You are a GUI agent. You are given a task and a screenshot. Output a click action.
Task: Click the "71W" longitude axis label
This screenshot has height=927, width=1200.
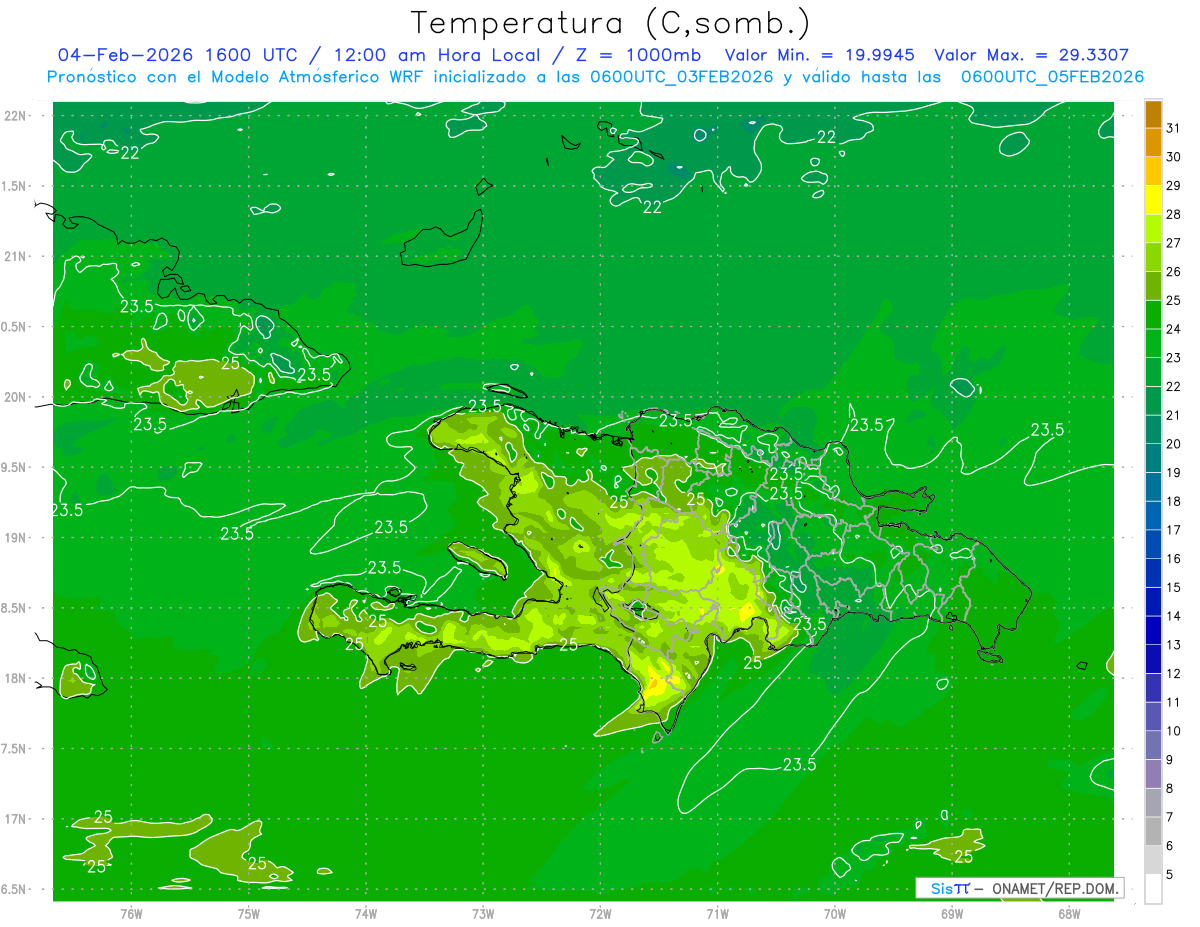click(x=717, y=914)
